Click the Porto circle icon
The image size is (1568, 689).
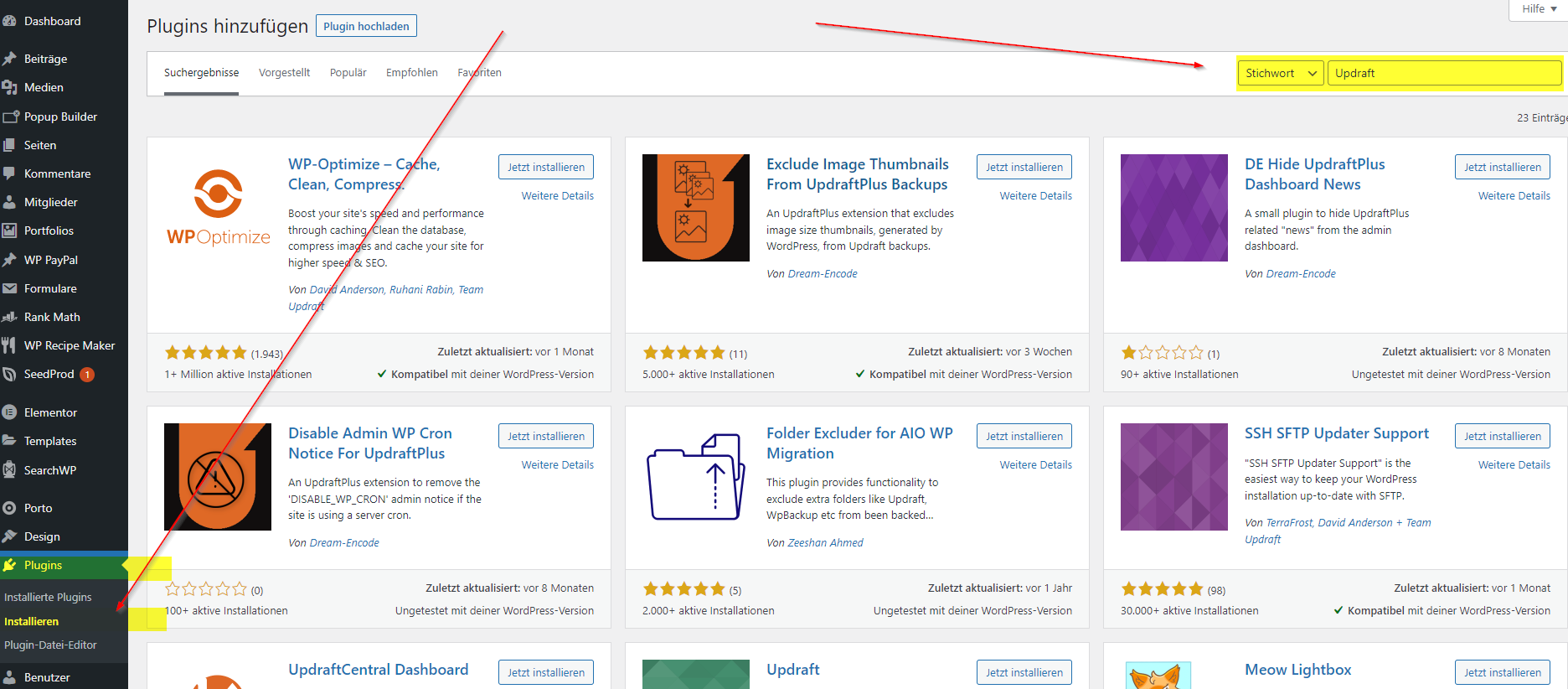(x=10, y=508)
